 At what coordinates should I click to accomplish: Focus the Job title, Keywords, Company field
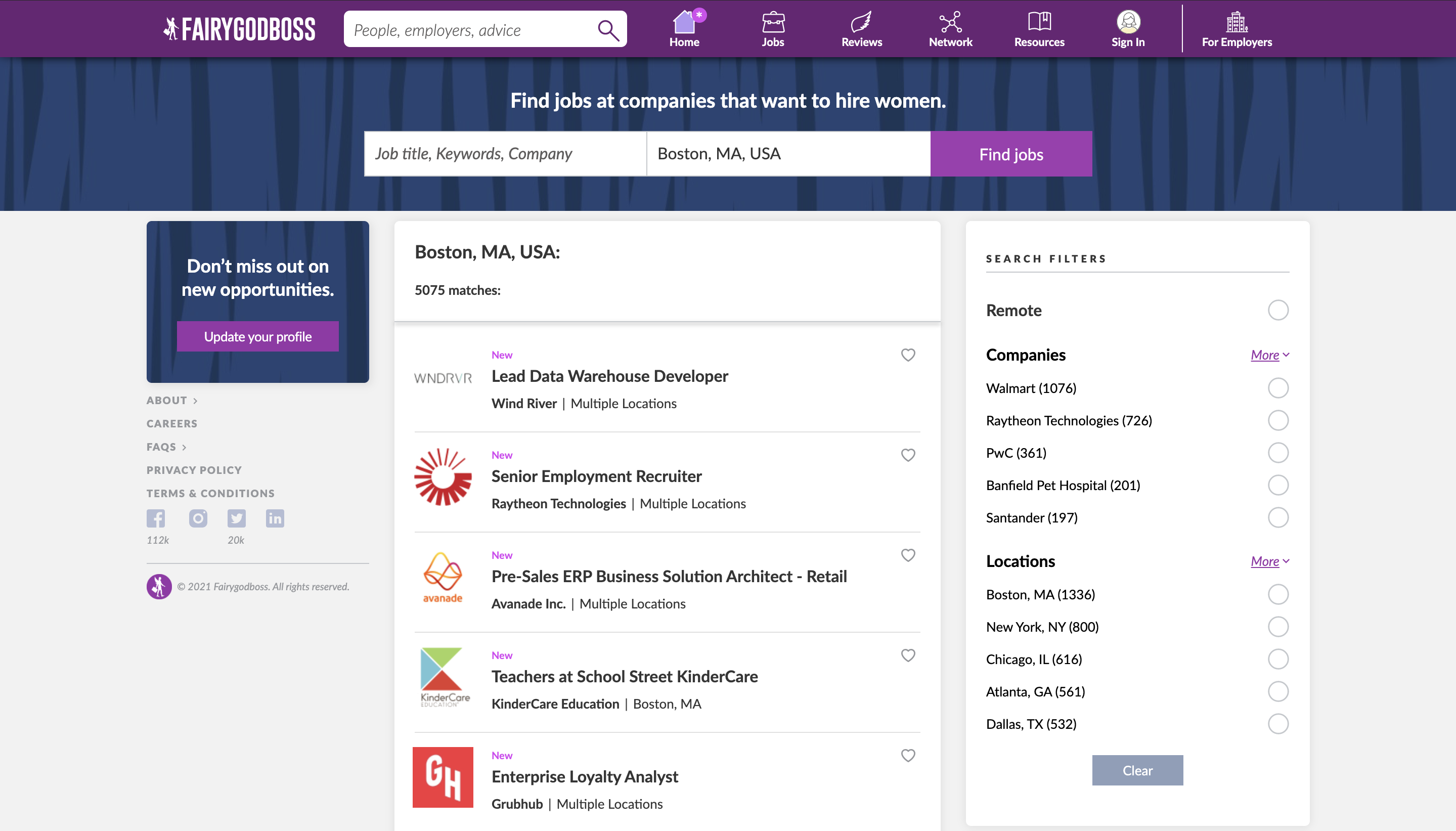point(505,154)
